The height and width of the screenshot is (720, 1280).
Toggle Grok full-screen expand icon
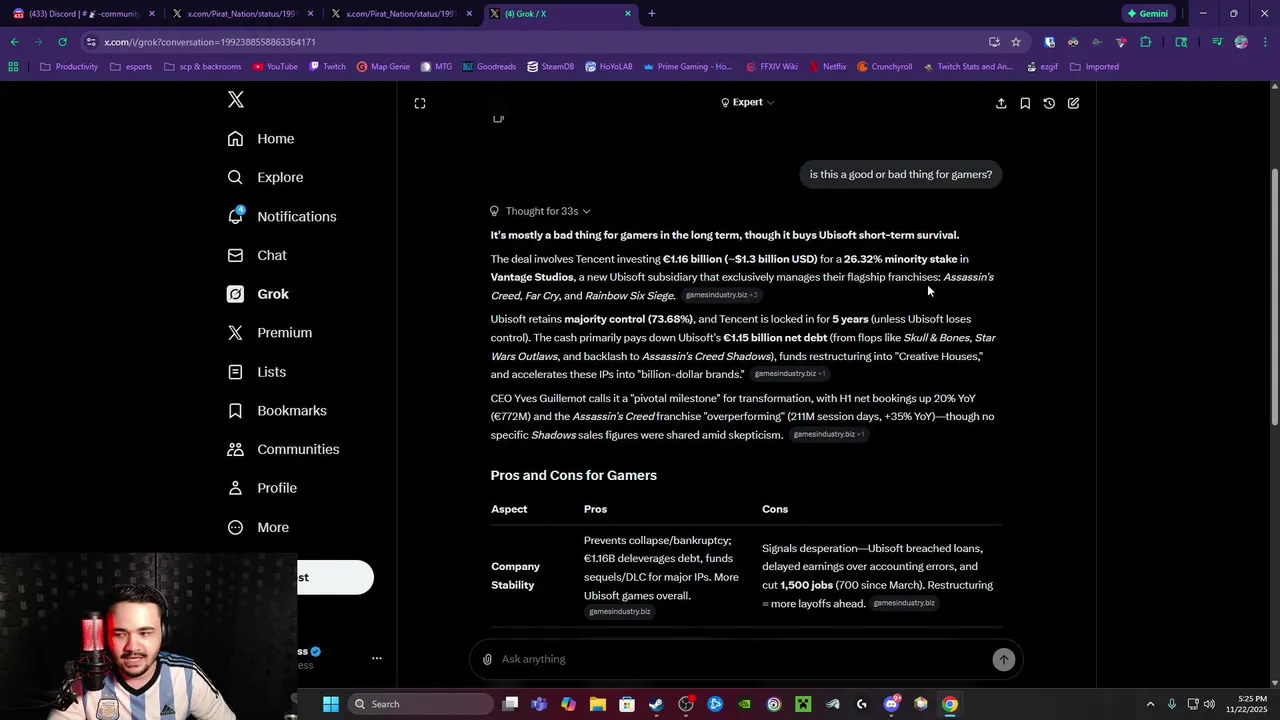pos(420,103)
